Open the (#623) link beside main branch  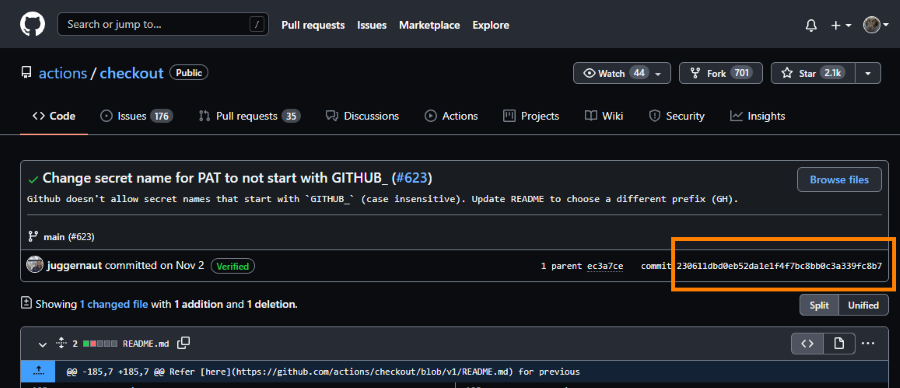point(81,236)
